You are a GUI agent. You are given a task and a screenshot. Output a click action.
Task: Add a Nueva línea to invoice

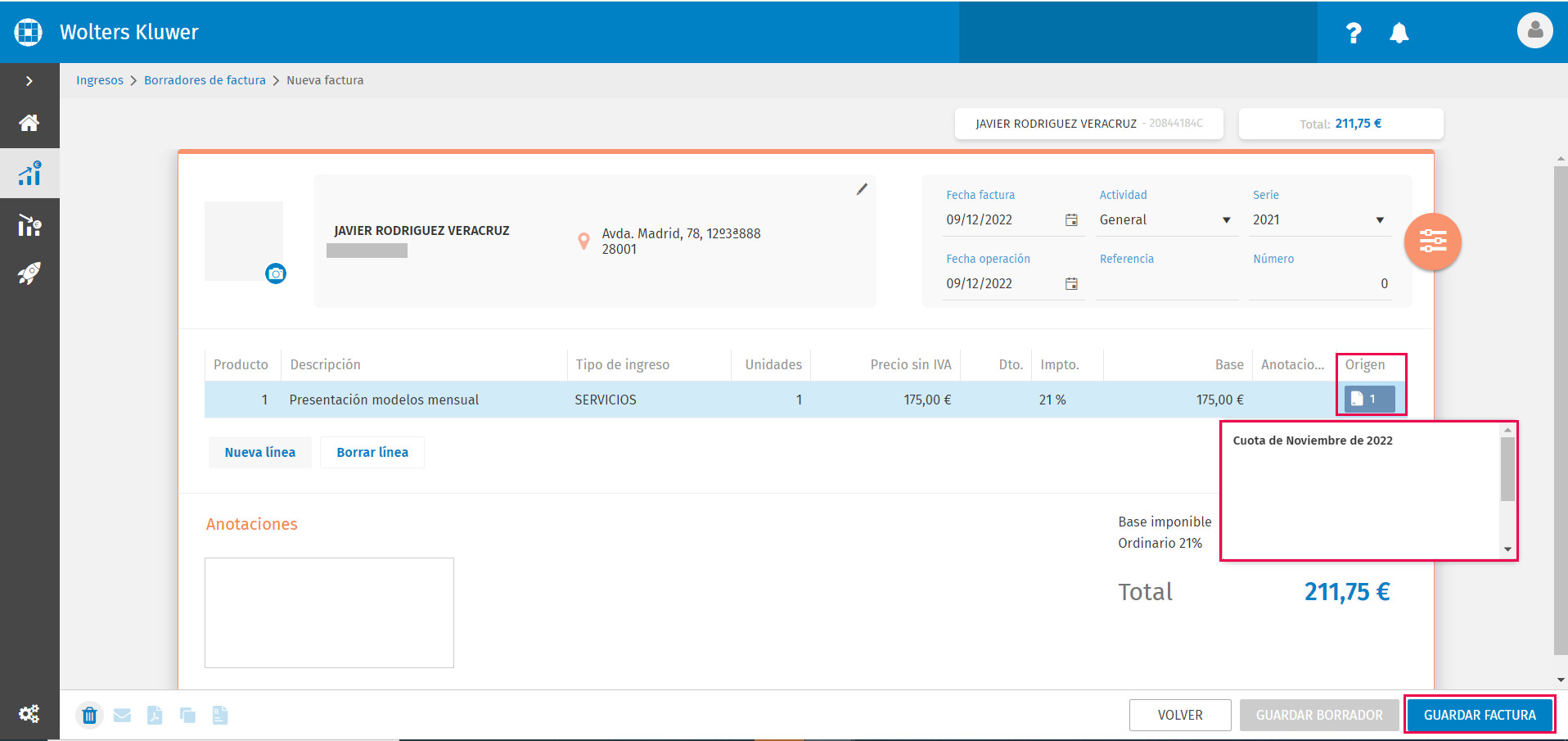tap(260, 452)
